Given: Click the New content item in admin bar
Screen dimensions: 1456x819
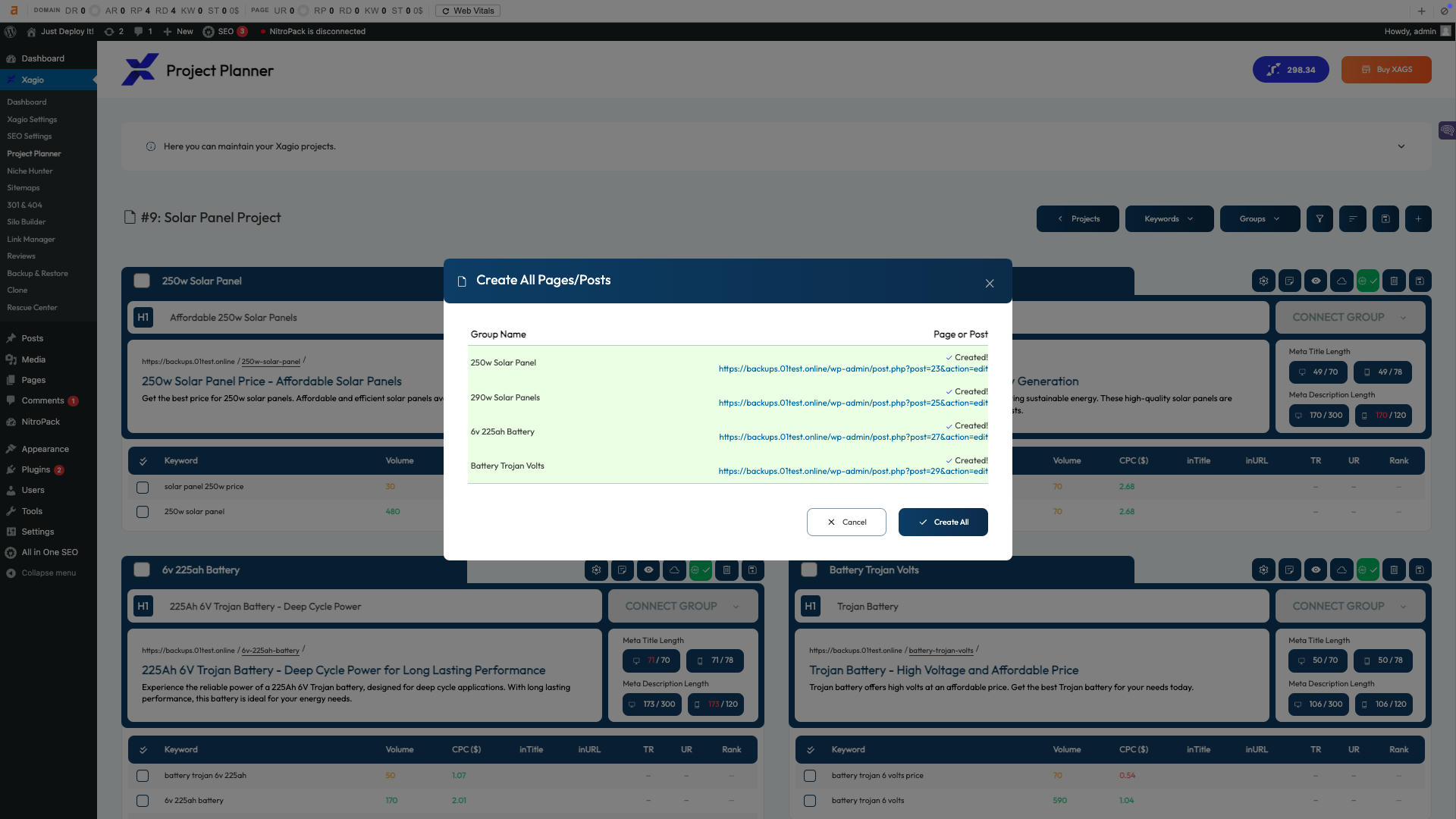Looking at the screenshot, I should tap(178, 31).
